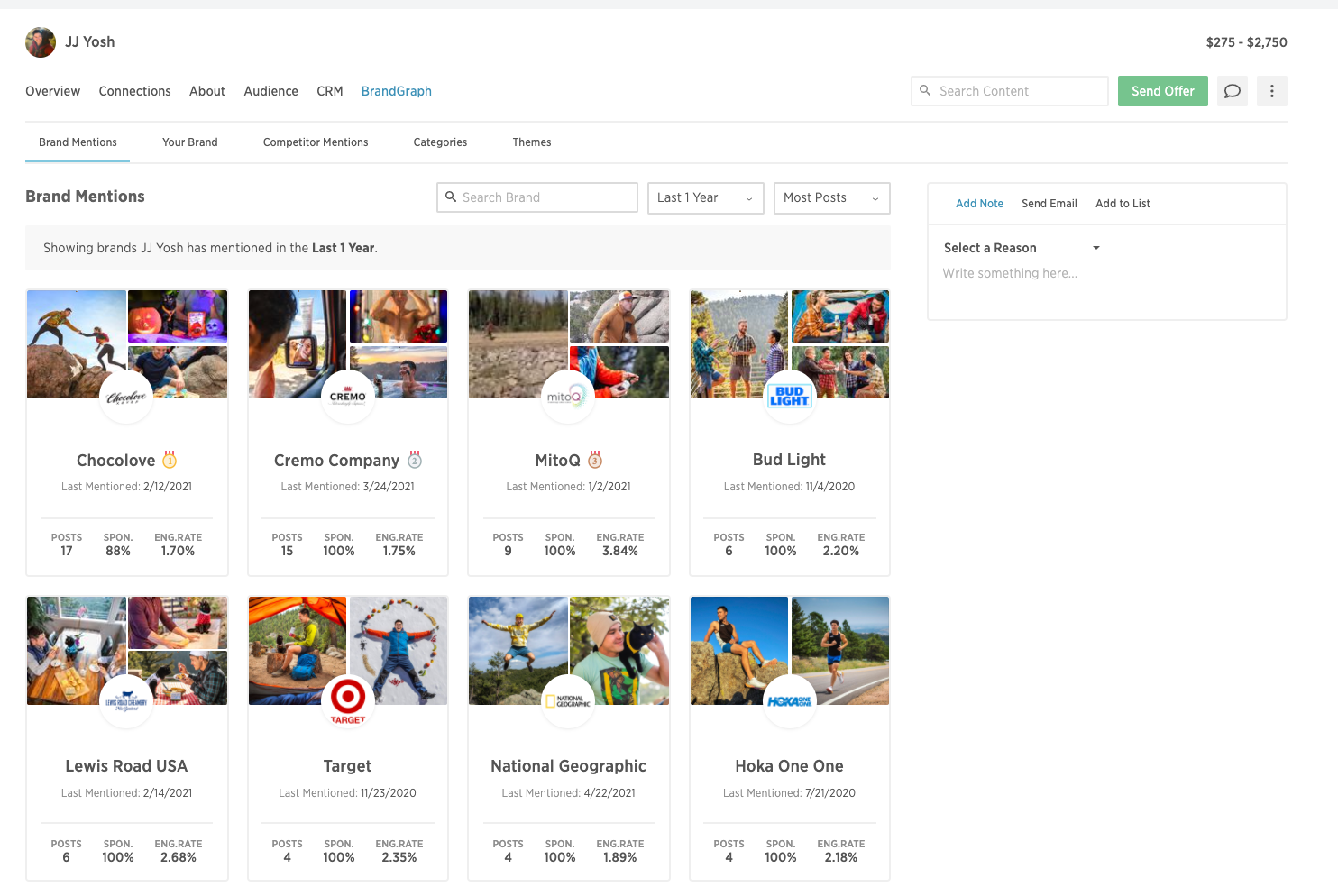Open MitoQ's man in orange hat photo
The image size is (1338, 896).
pos(620,316)
